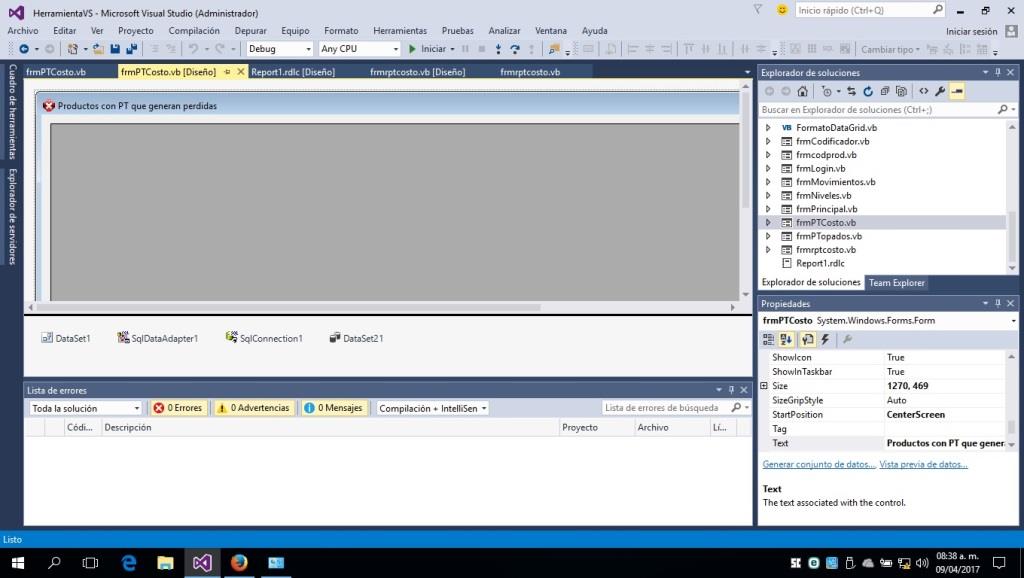
Task: Switch Properties panel to Alphabetical view
Action: (786, 339)
